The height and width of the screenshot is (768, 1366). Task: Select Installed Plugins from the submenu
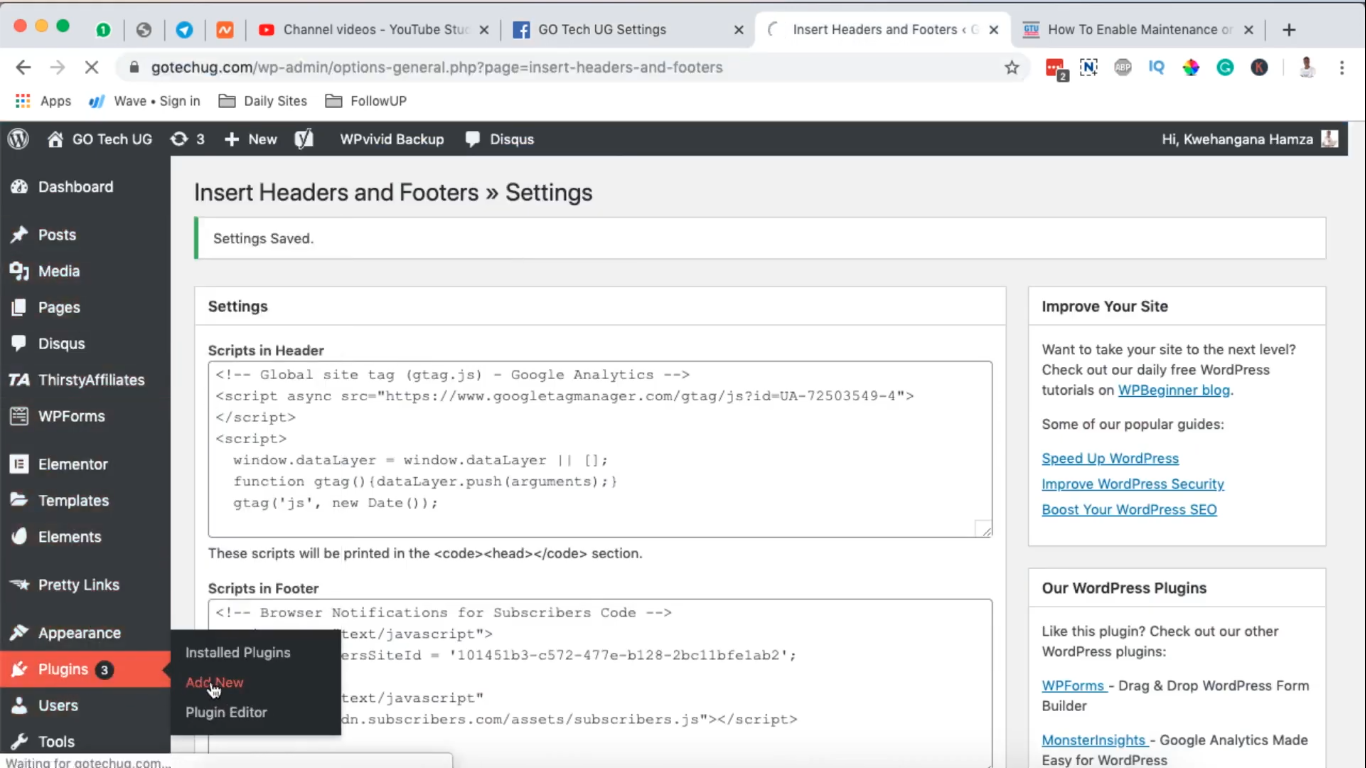[x=238, y=652]
